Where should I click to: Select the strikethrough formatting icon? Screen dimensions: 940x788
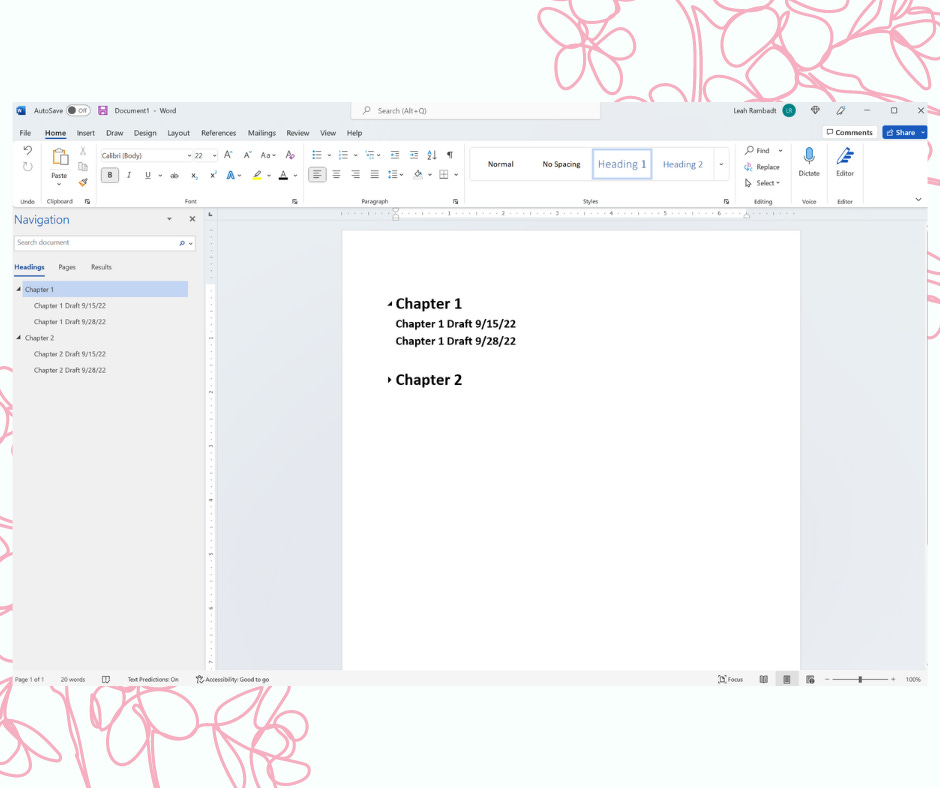pos(172,175)
